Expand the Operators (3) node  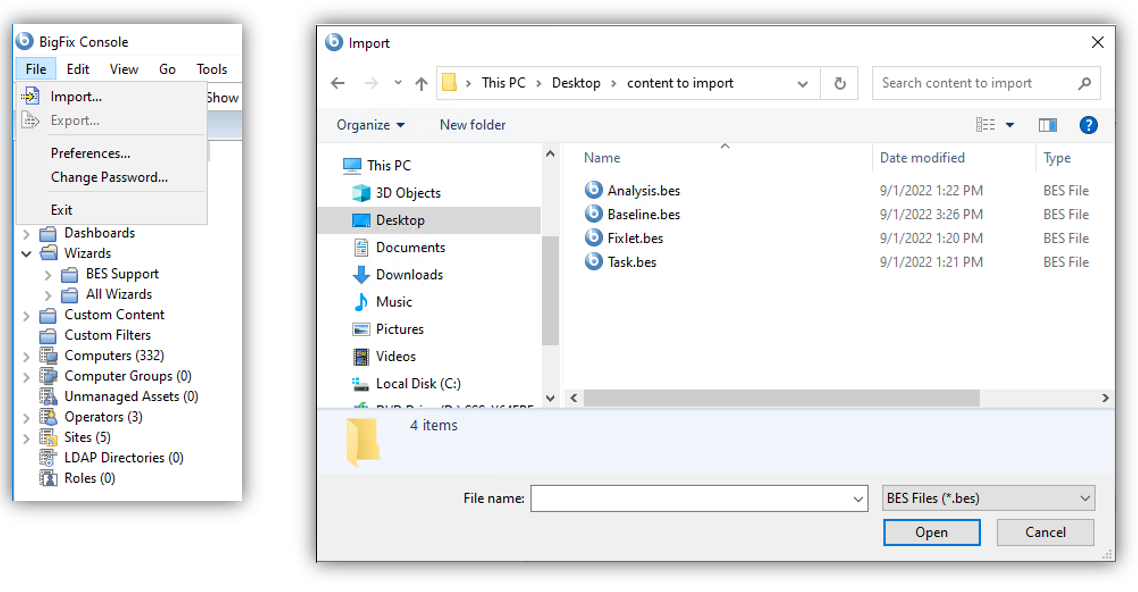pos(26,418)
